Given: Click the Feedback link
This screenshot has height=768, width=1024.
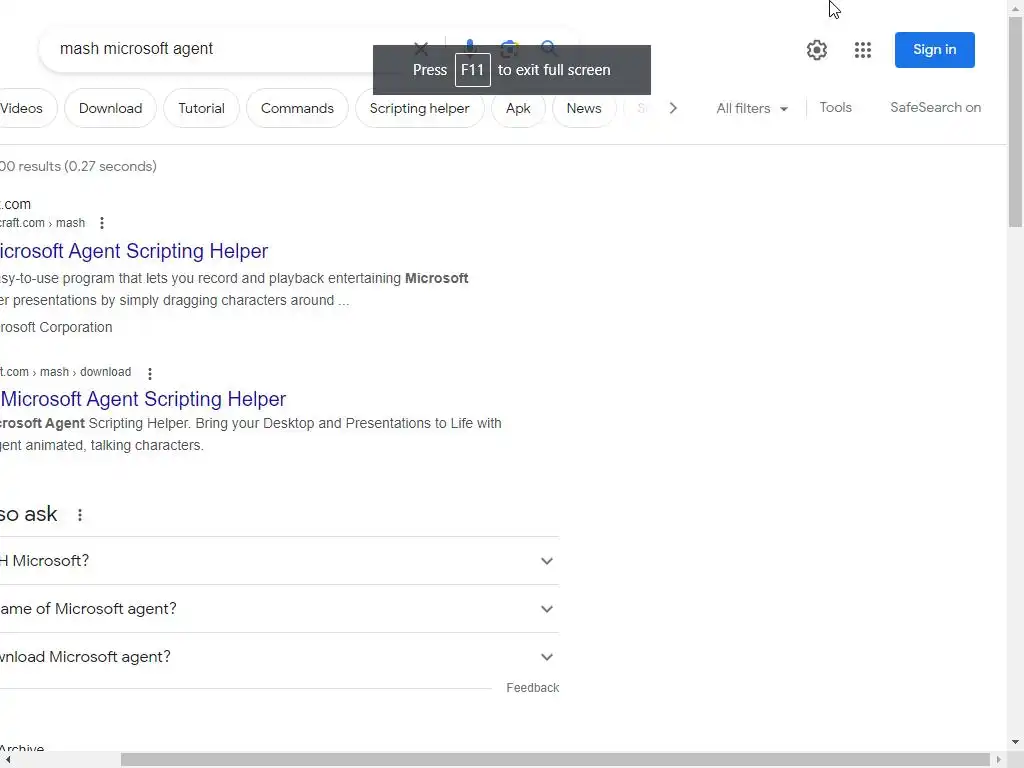Looking at the screenshot, I should tap(532, 688).
